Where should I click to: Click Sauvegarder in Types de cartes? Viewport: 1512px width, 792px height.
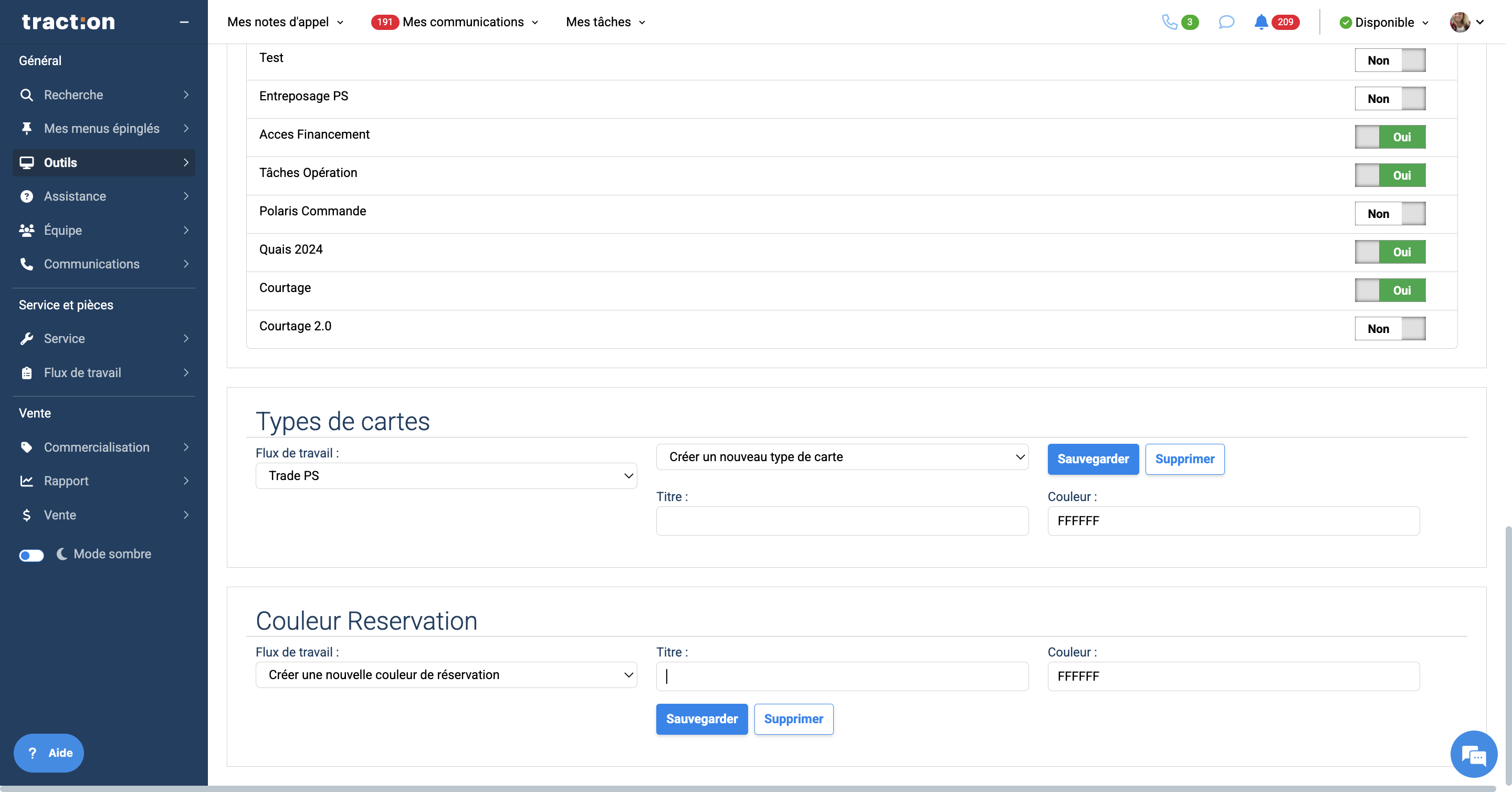tap(1093, 459)
